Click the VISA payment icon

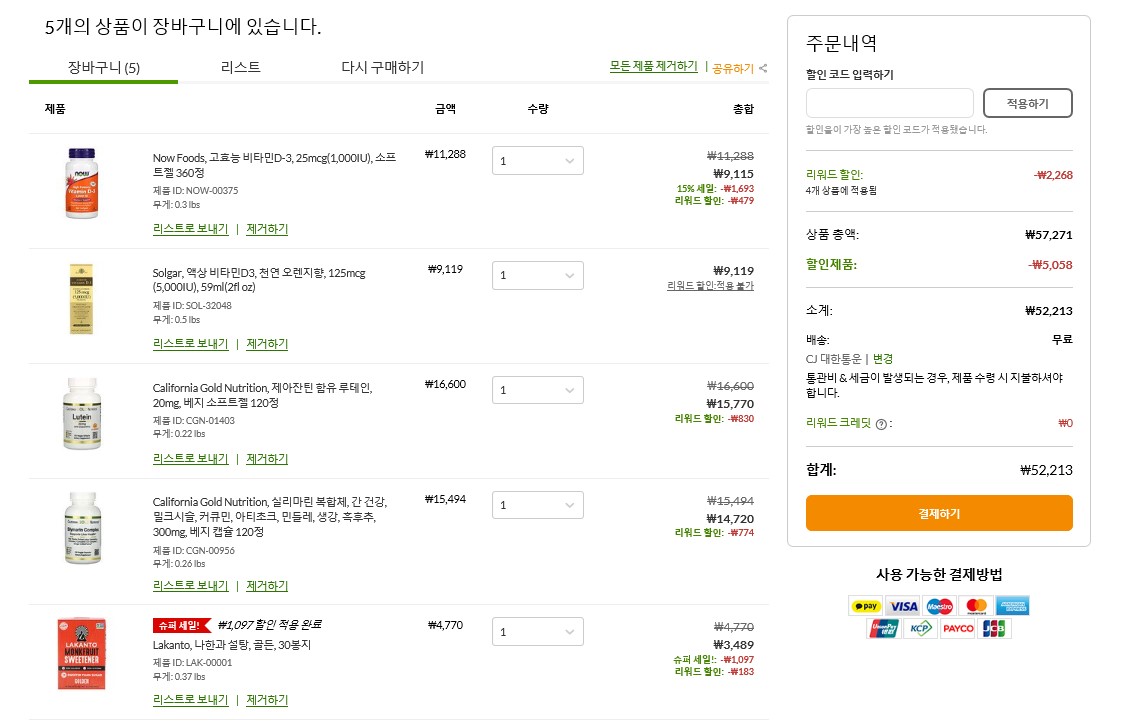[x=903, y=606]
